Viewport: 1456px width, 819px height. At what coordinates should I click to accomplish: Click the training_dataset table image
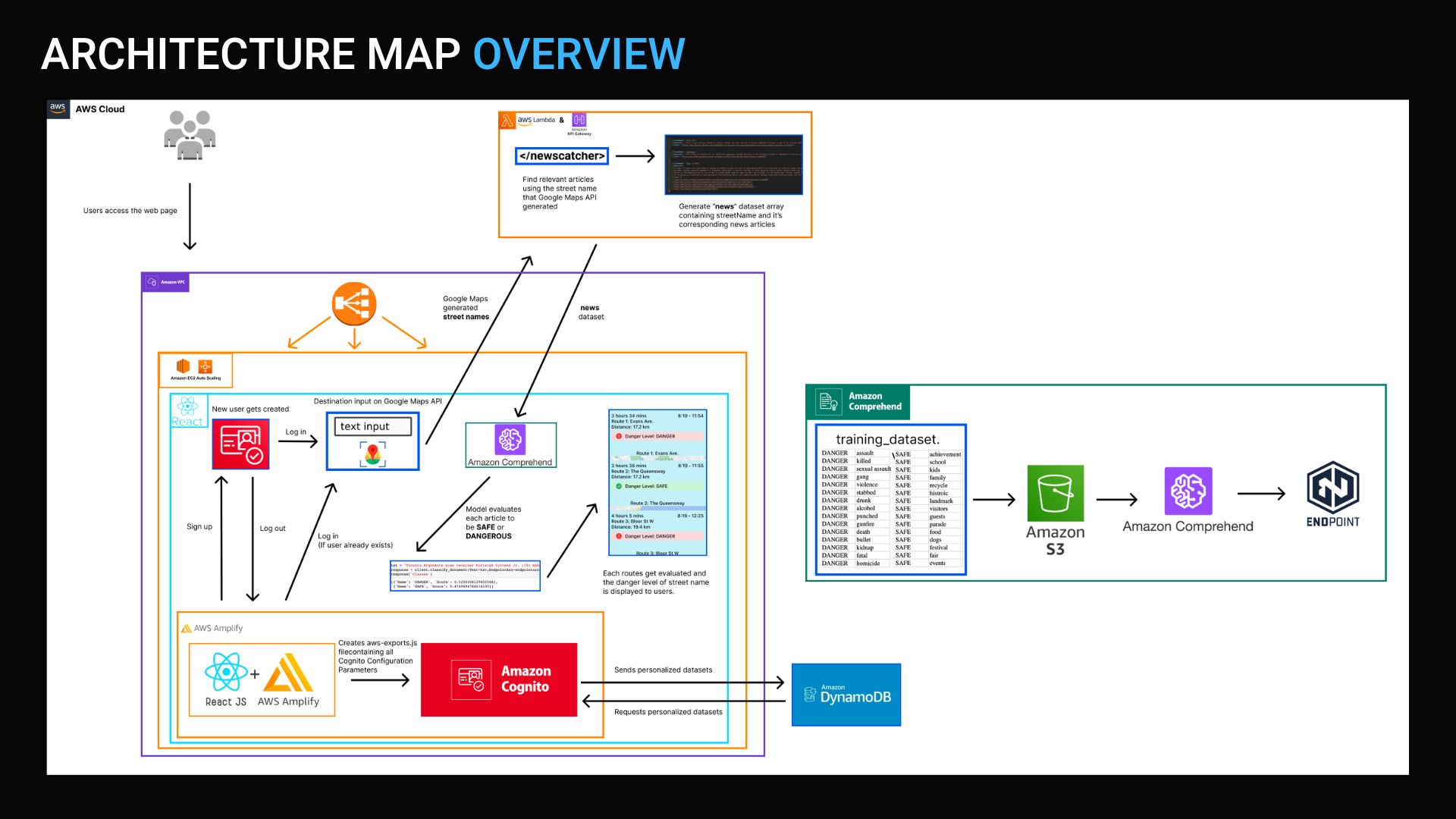click(x=890, y=500)
